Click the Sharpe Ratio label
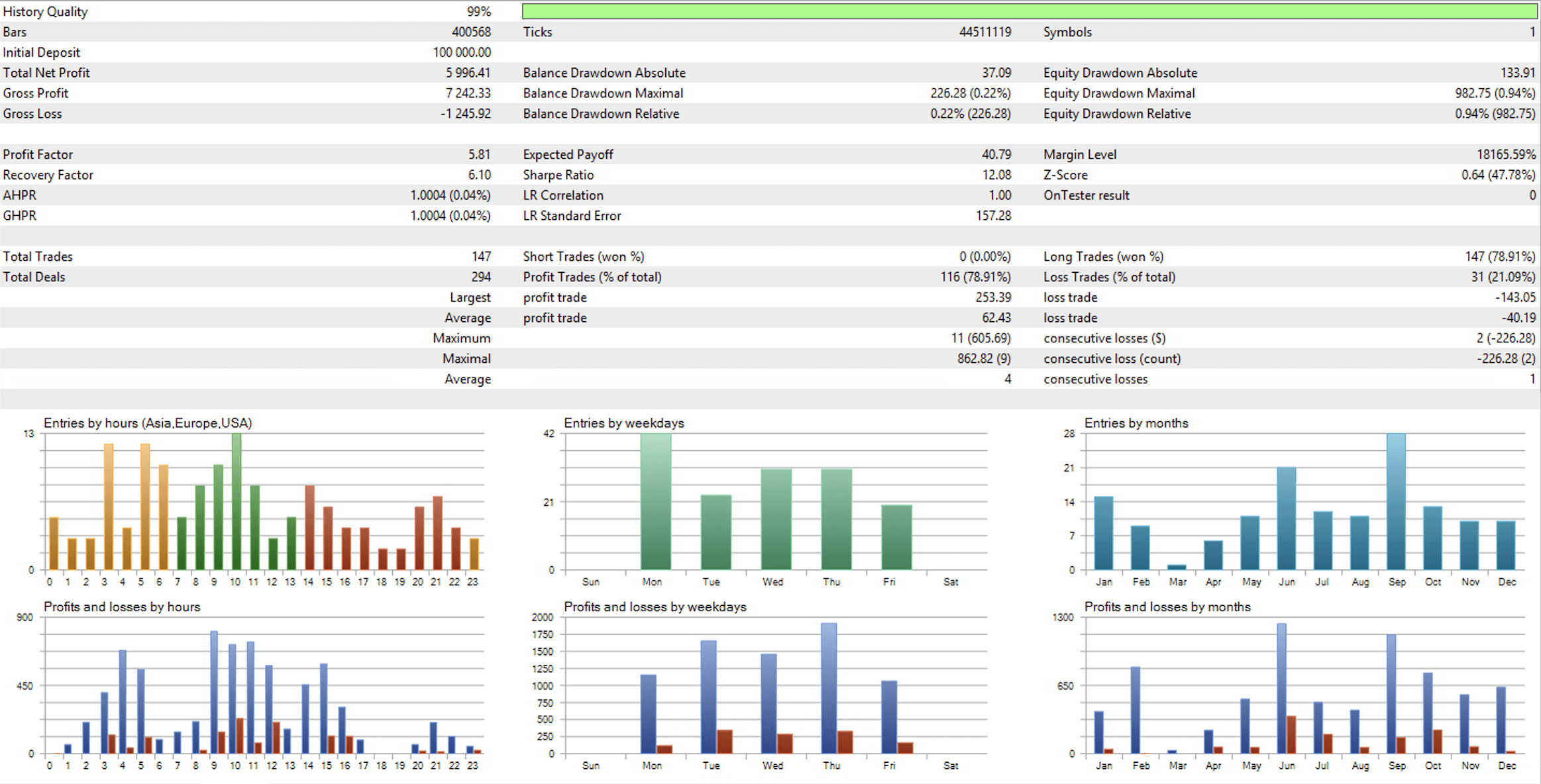The image size is (1541, 784). click(x=558, y=175)
